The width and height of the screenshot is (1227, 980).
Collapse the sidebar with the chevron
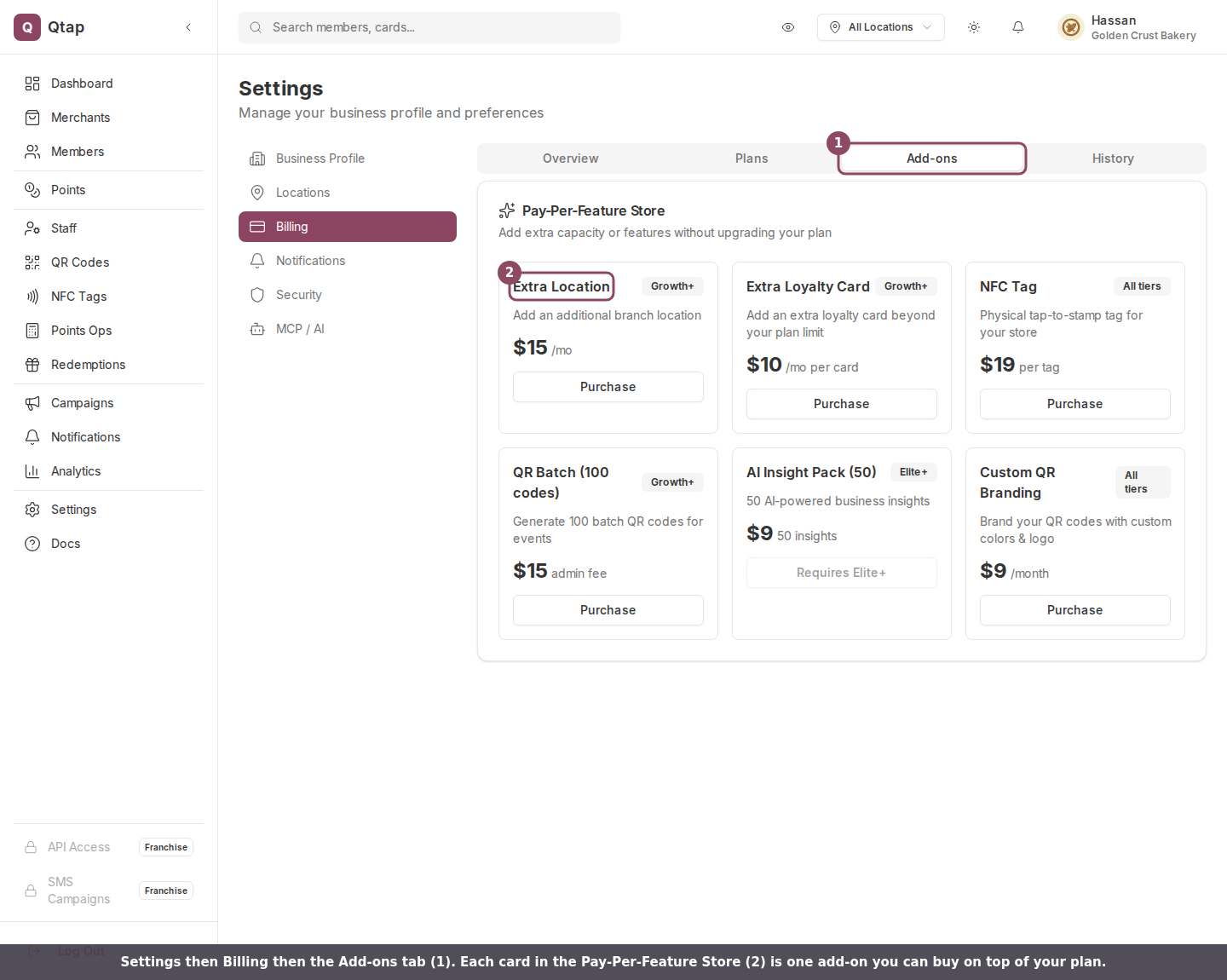188,27
